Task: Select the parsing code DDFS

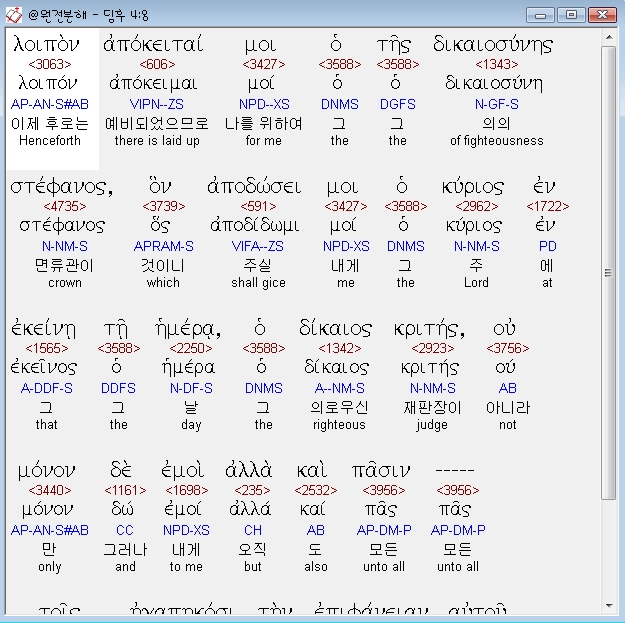Action: [x=118, y=388]
